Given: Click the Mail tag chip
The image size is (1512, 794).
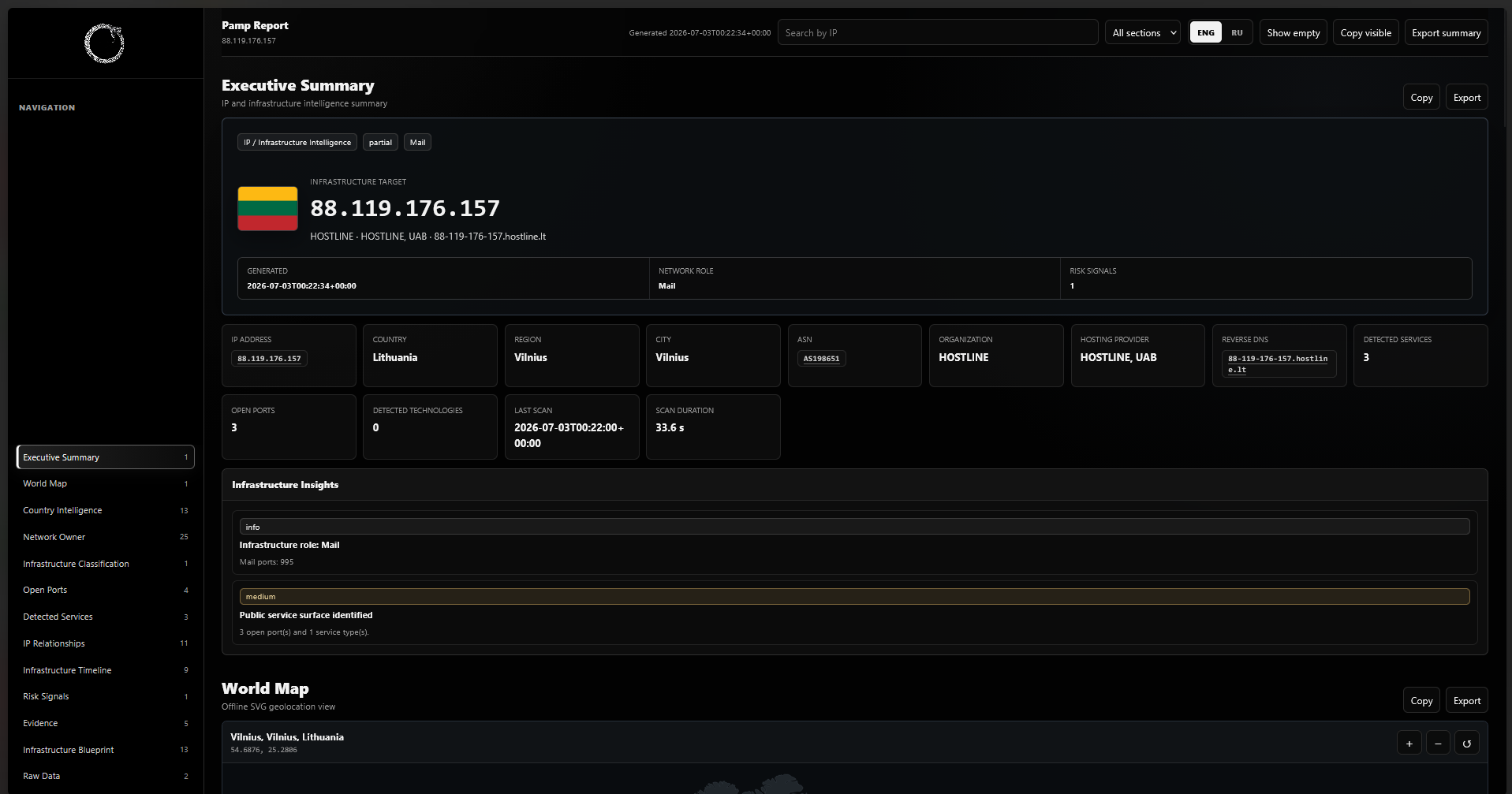Looking at the screenshot, I should pyautogui.click(x=417, y=142).
